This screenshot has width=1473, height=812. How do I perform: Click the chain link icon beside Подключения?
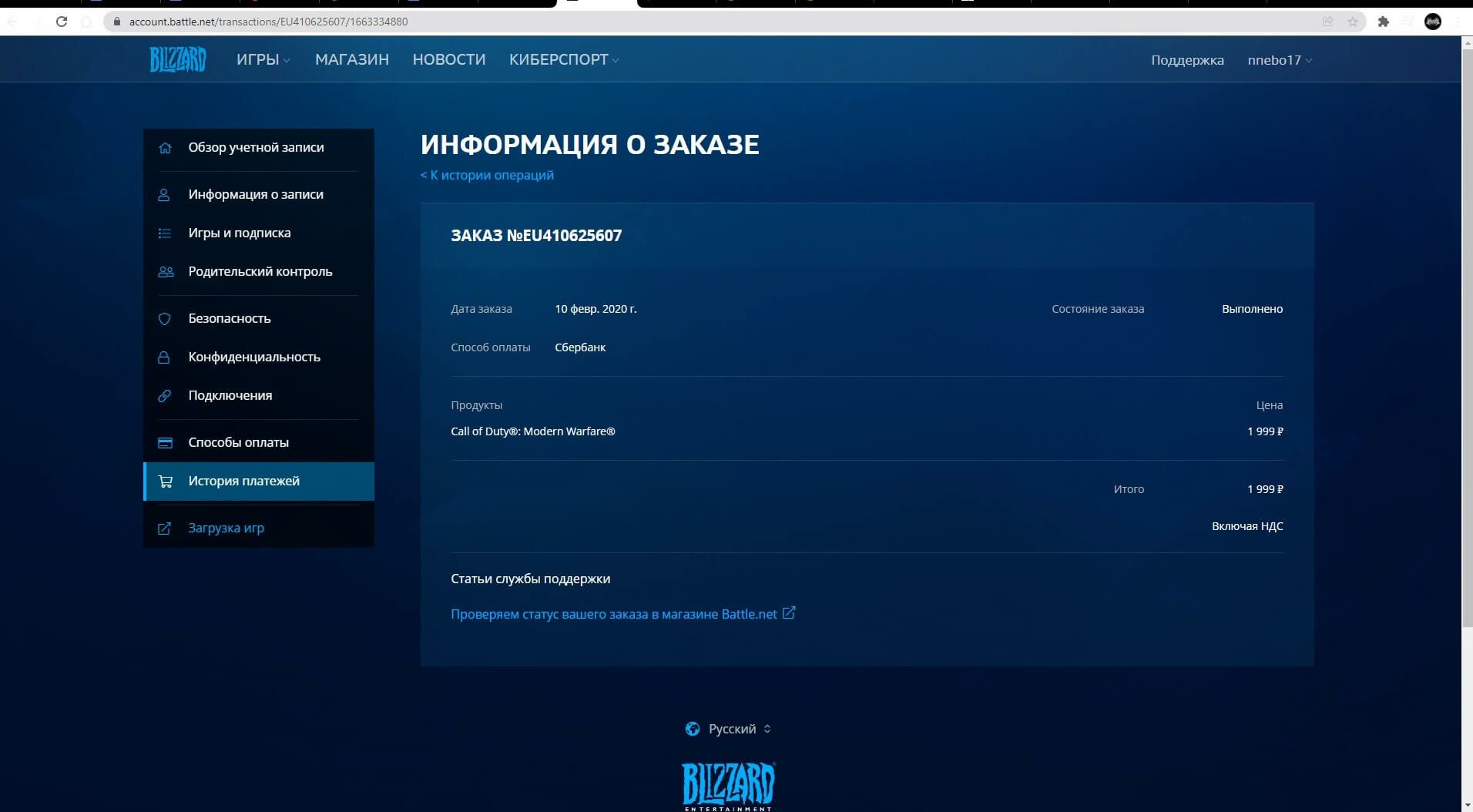click(x=164, y=396)
